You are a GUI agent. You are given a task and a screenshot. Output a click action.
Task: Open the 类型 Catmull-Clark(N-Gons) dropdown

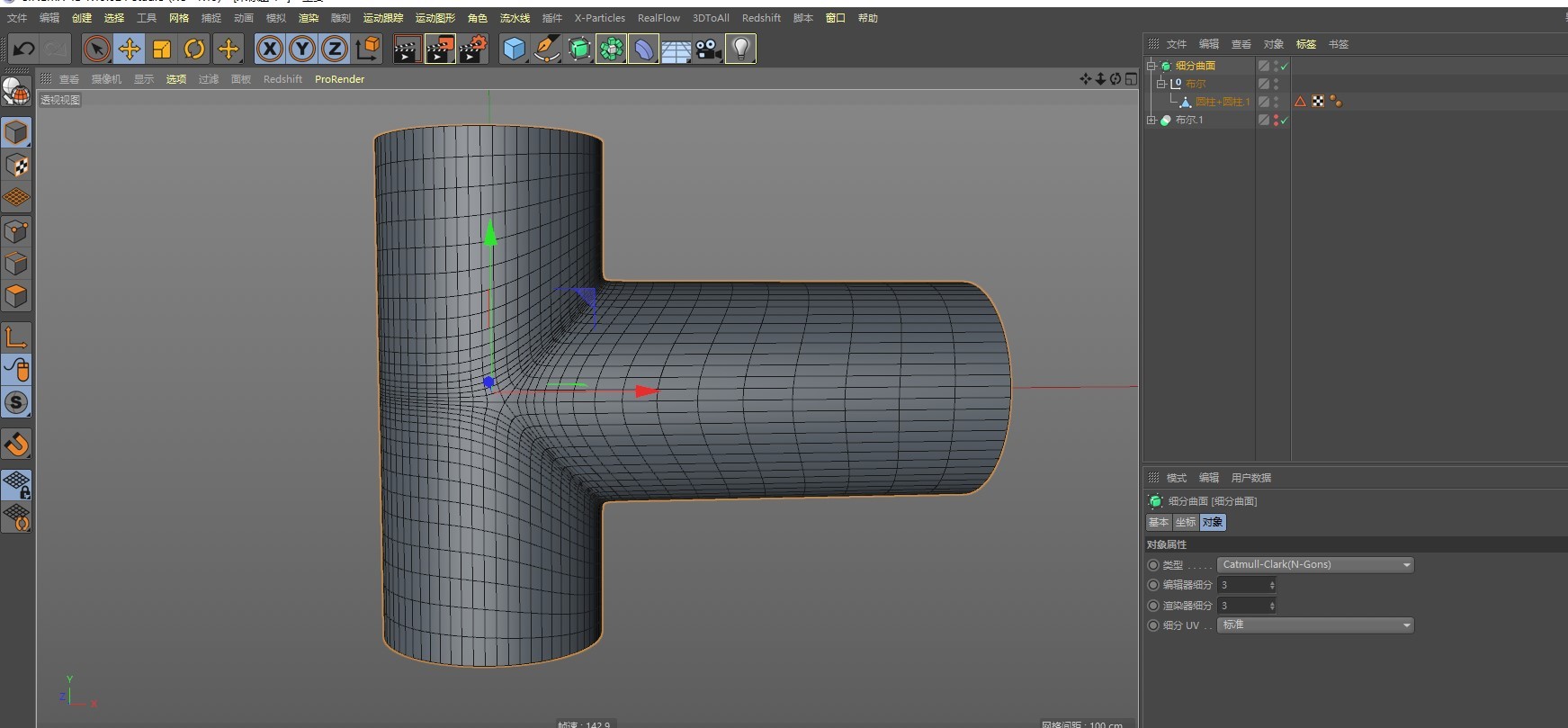1315,565
